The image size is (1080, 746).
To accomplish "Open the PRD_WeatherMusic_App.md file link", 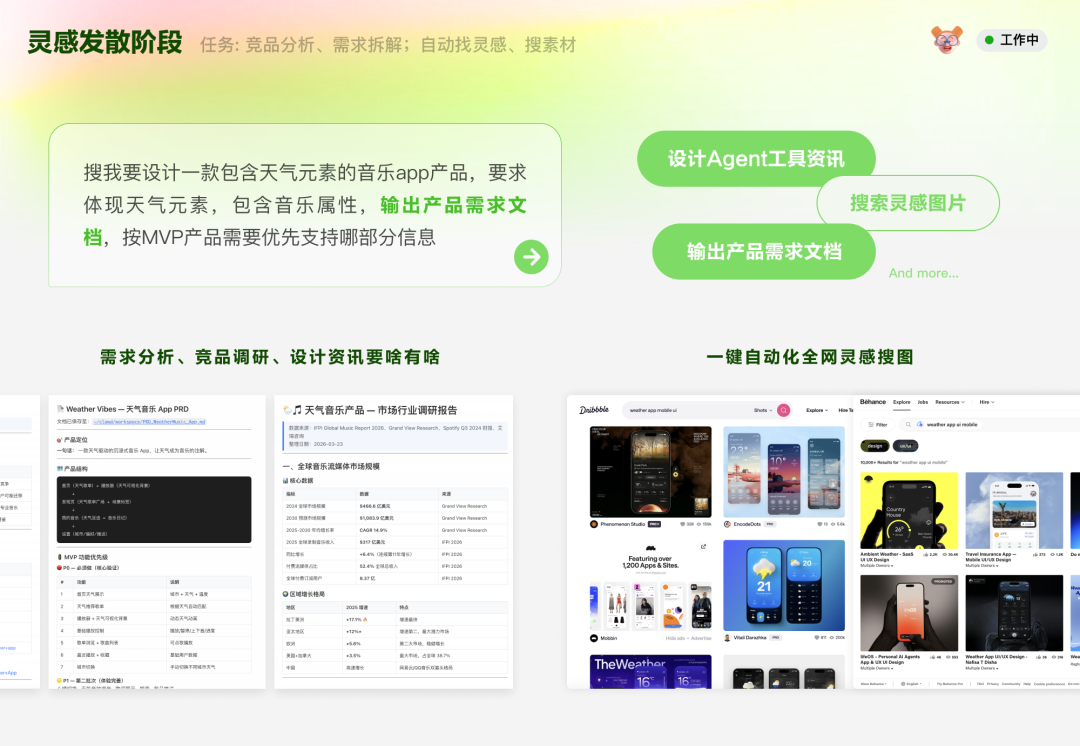I will click(x=150, y=422).
